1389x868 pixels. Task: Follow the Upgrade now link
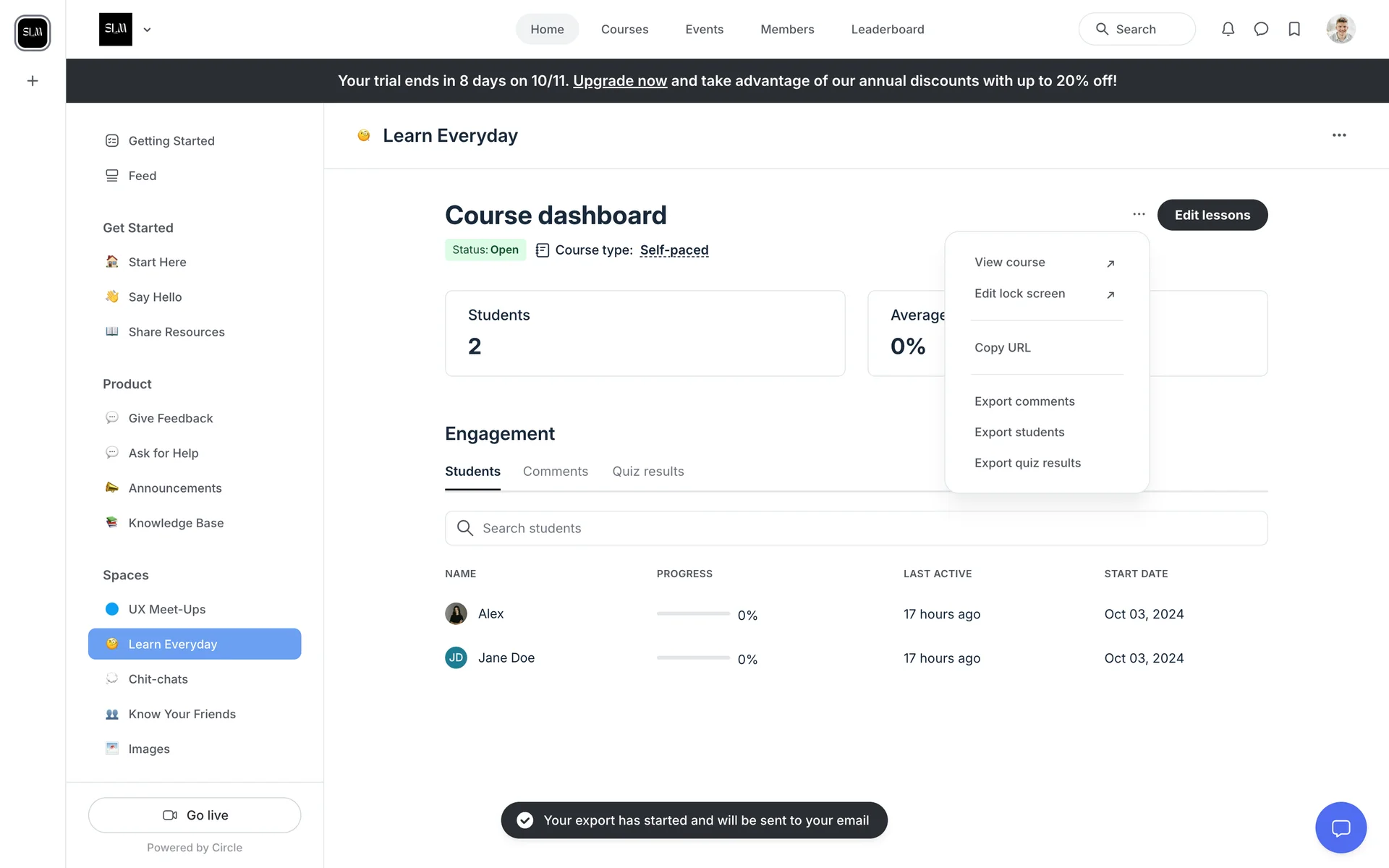(619, 81)
